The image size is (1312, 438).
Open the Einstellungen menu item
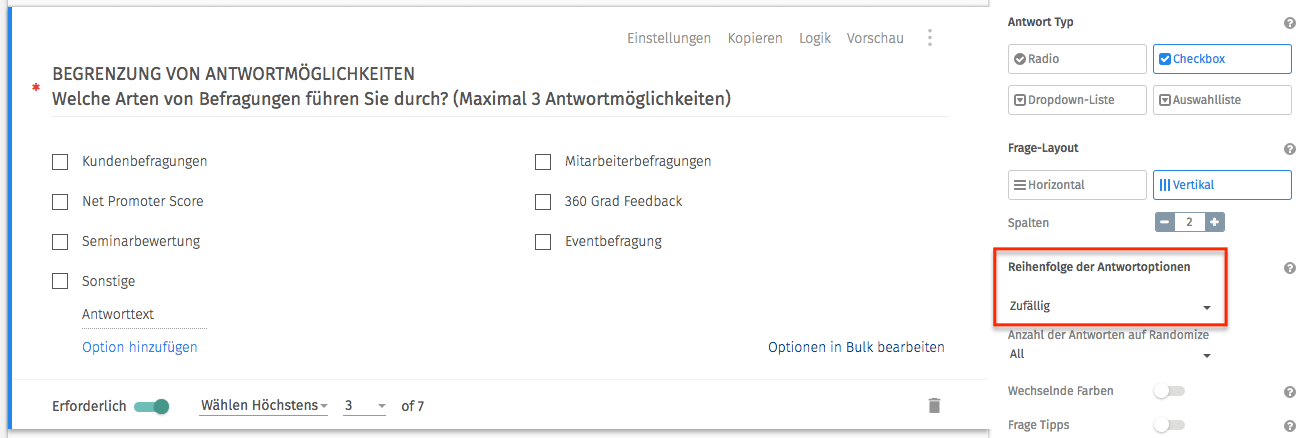pyautogui.click(x=669, y=38)
